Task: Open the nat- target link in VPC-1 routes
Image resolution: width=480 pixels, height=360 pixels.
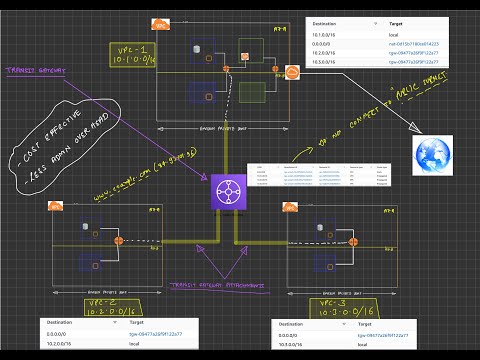Action: point(414,44)
